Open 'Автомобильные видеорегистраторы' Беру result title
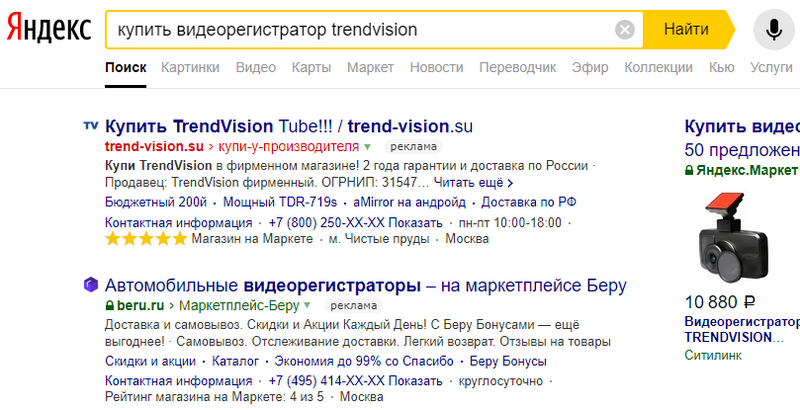 pyautogui.click(x=365, y=285)
